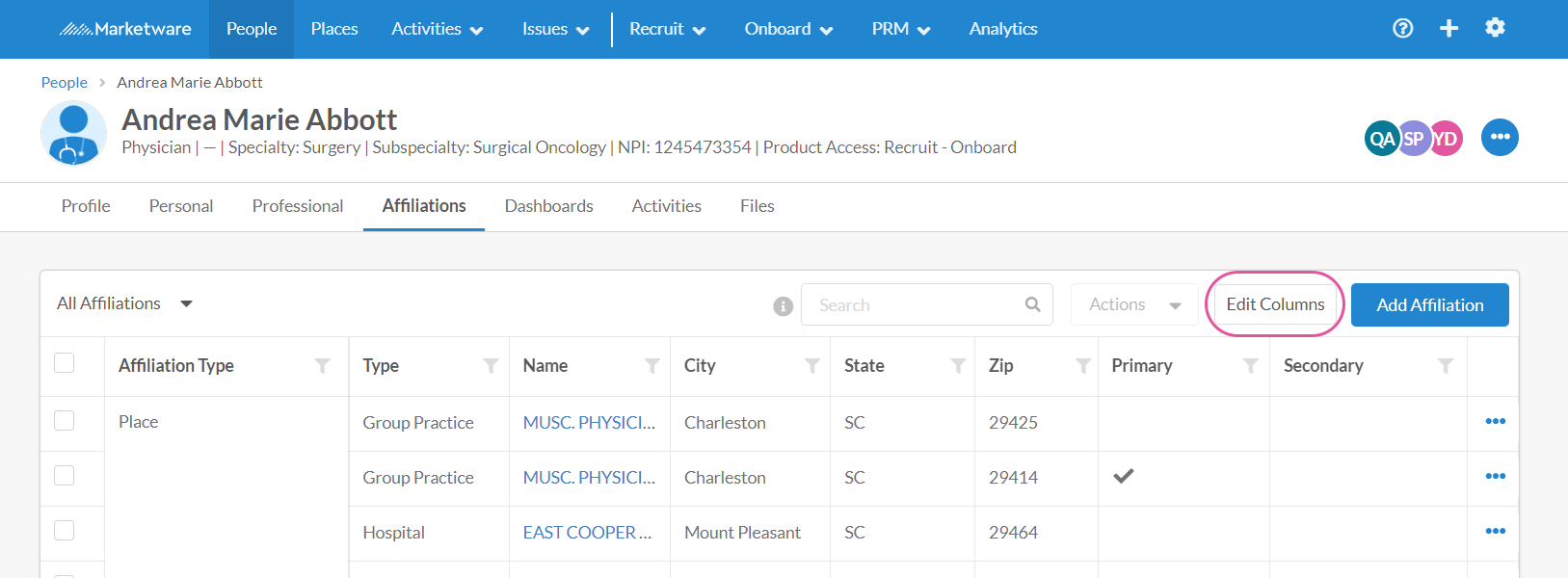Click the plus add icon in top bar

(x=1448, y=29)
